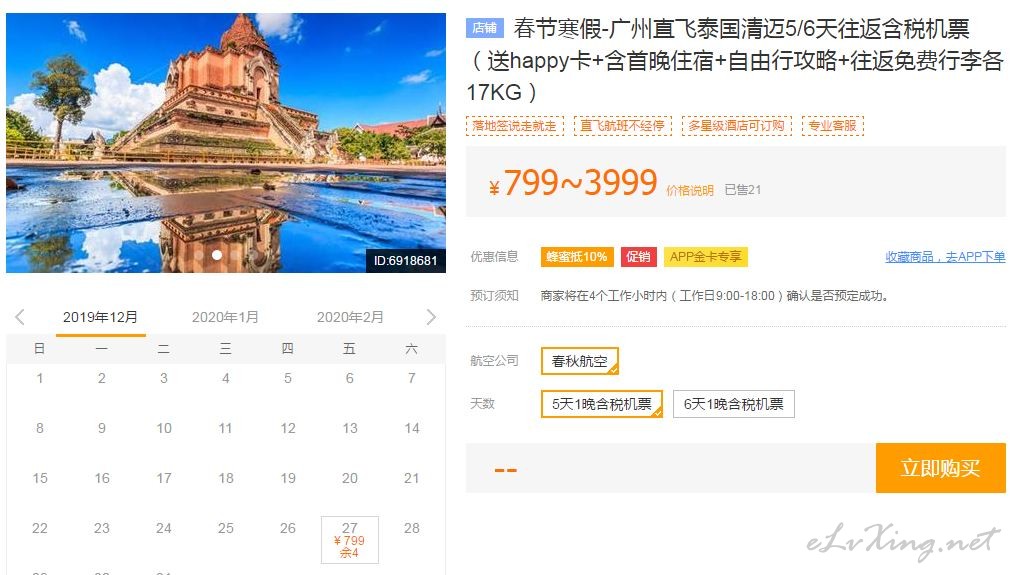Select 5天1晚含税机票 option

602,404
